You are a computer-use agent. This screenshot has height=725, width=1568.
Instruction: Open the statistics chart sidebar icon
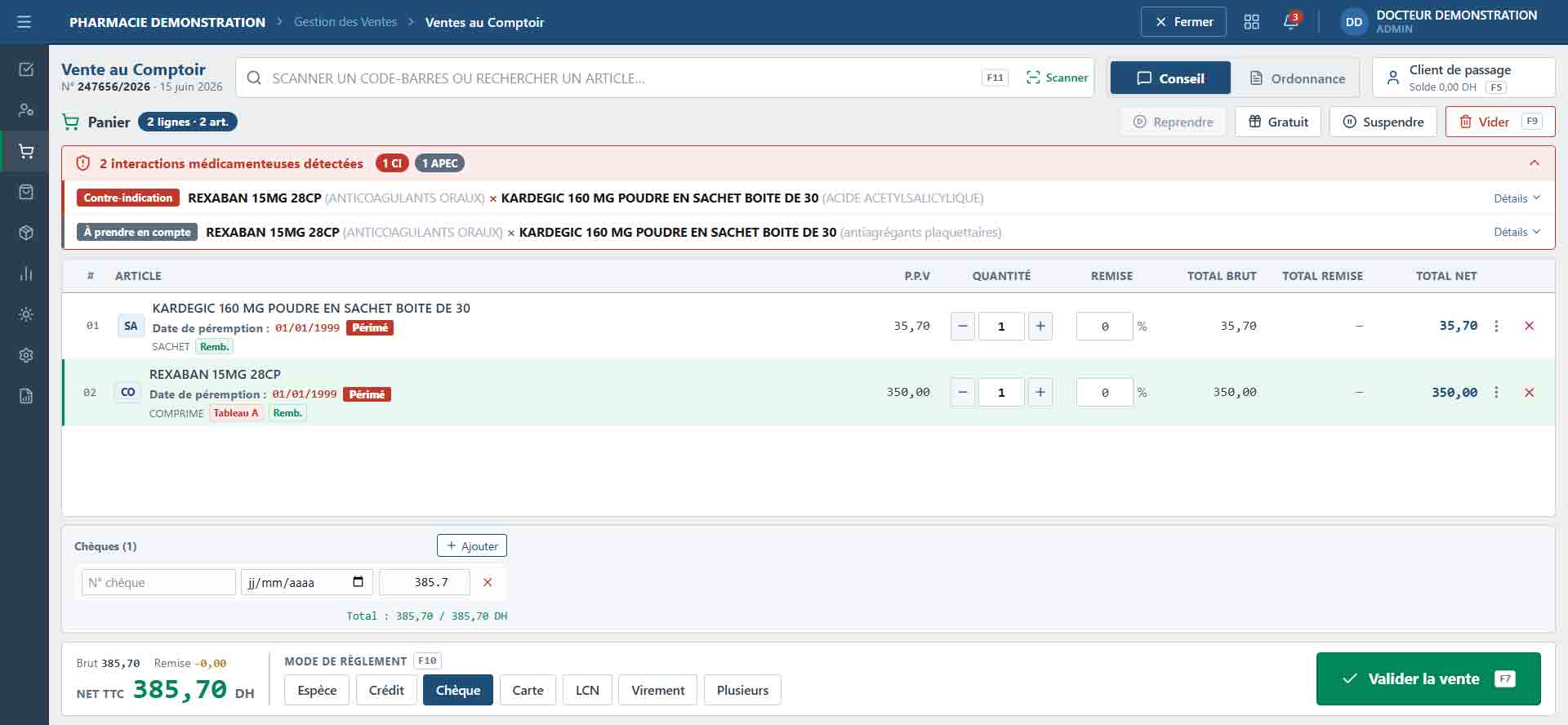26,274
